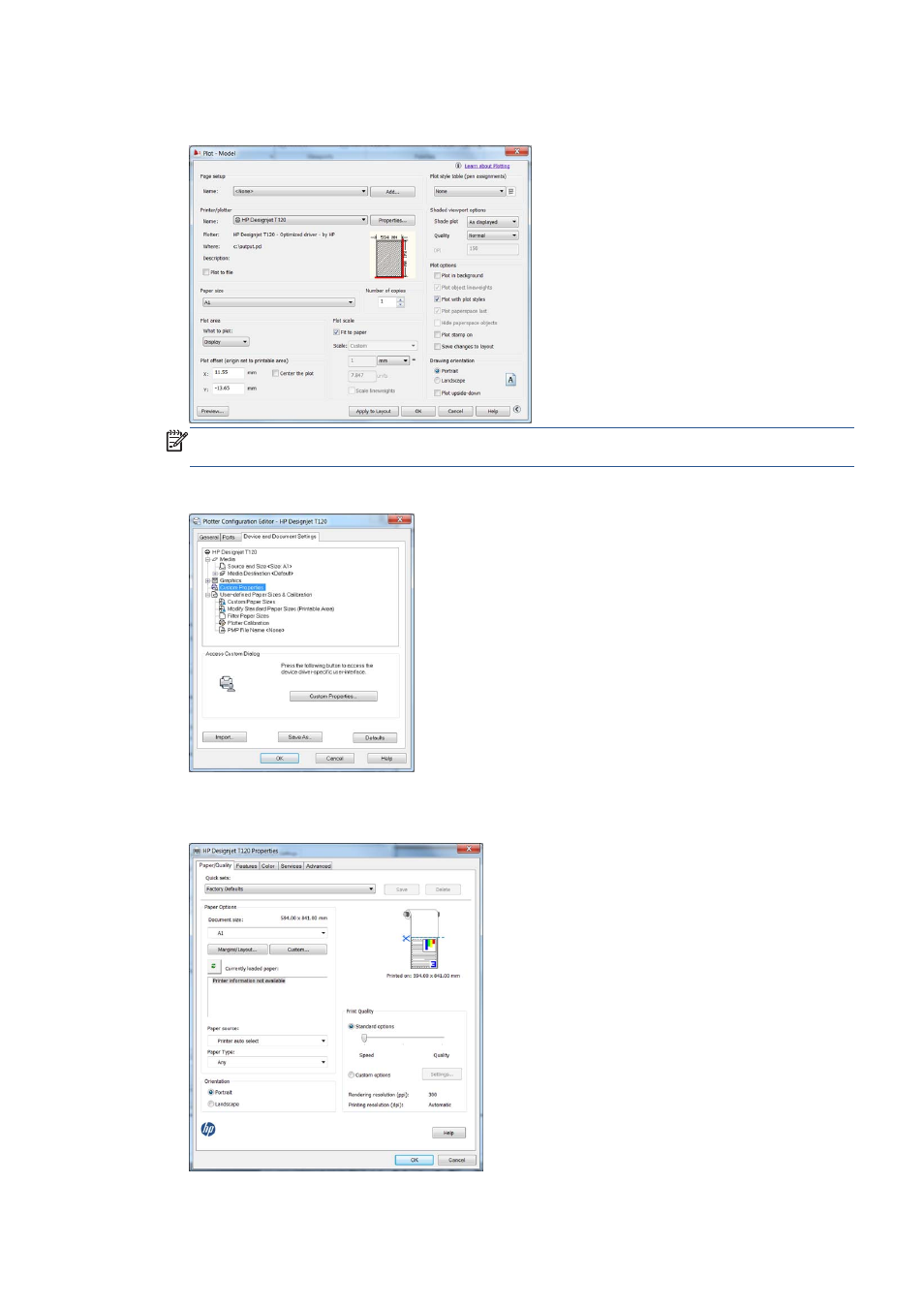
Task: Click the info icon beside Learn about Plotting
Action: pos(459,166)
